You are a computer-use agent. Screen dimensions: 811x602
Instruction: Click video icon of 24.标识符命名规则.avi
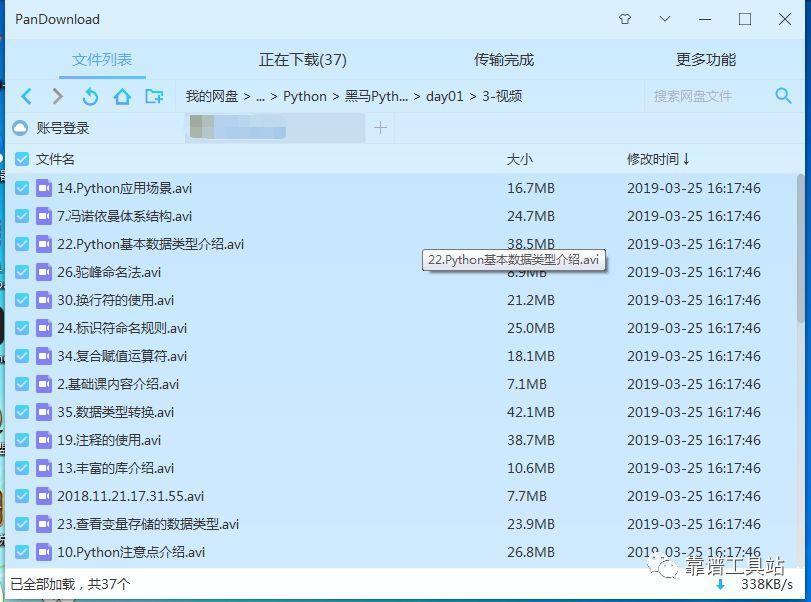[x=44, y=327]
